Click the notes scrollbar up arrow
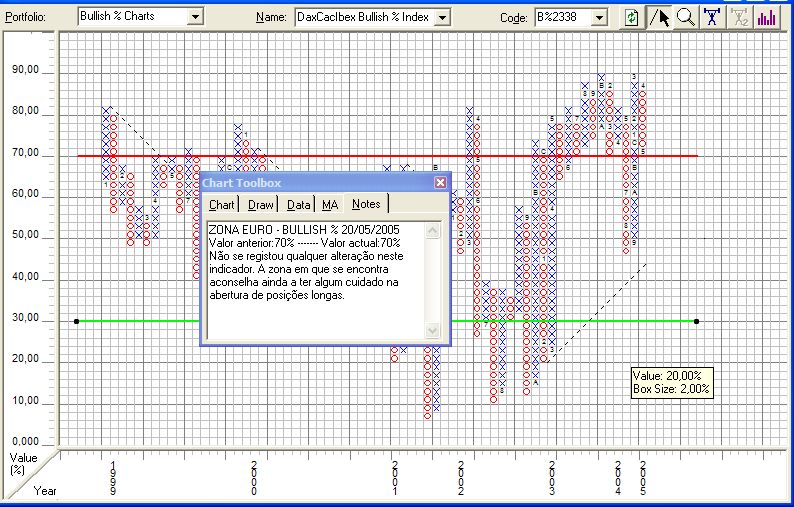Screen dimensions: 794x507 point(432,231)
